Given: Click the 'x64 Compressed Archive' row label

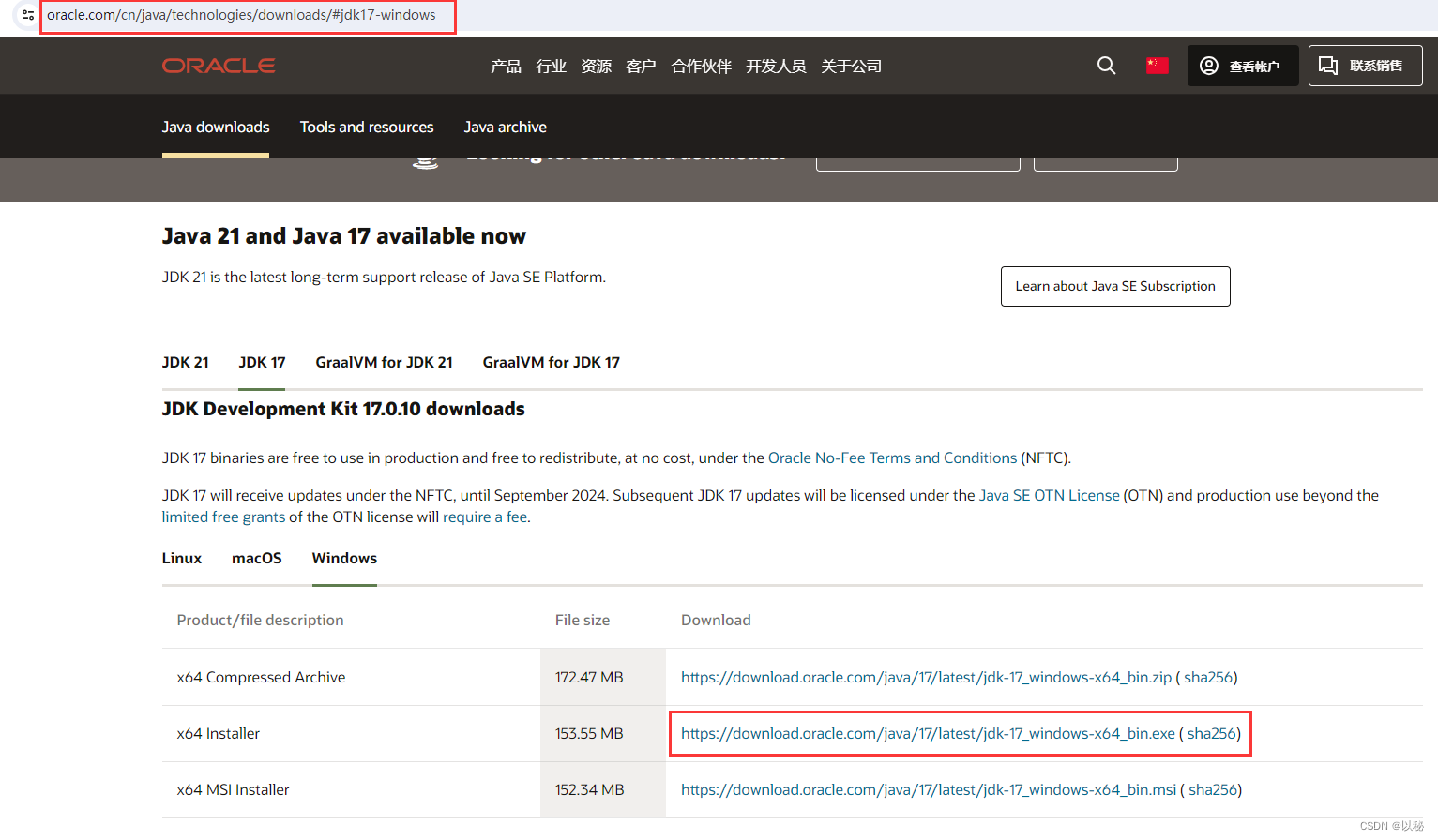Looking at the screenshot, I should (261, 677).
